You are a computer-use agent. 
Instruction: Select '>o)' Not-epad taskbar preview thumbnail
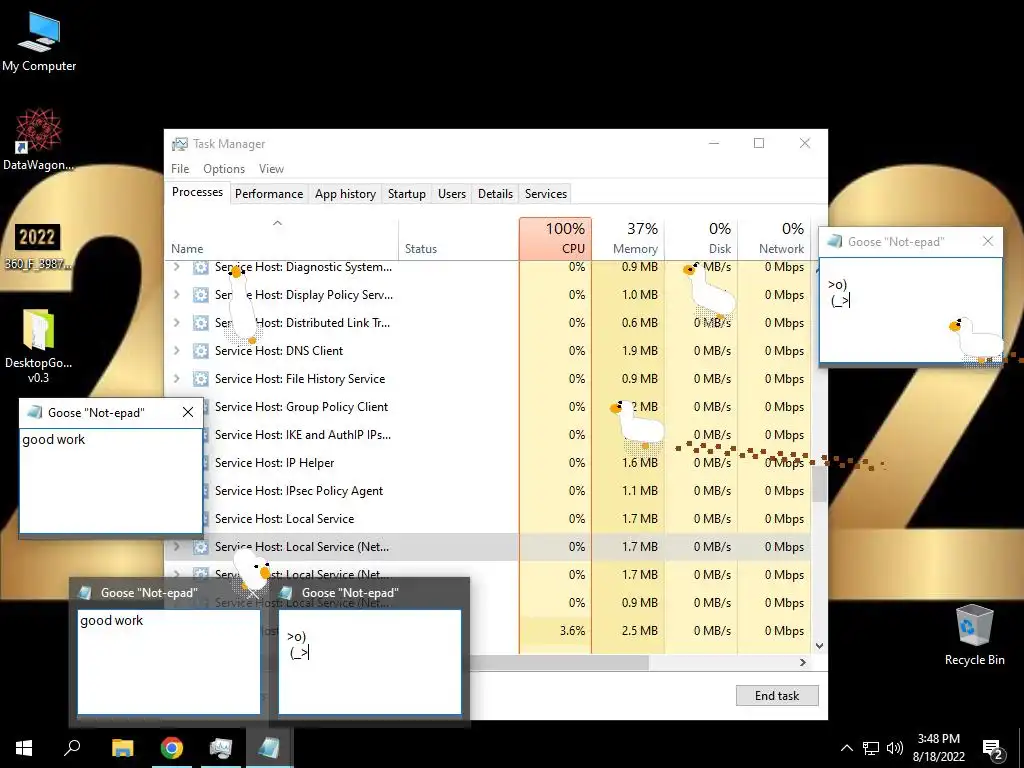370,652
